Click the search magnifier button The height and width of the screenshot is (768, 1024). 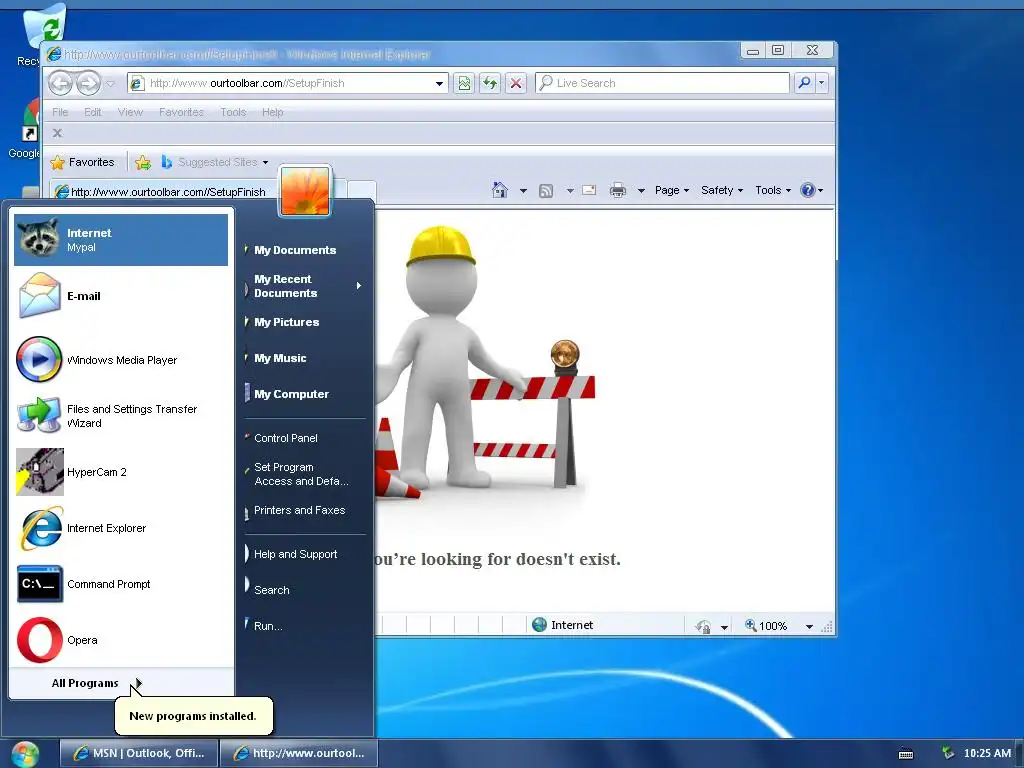click(x=805, y=83)
